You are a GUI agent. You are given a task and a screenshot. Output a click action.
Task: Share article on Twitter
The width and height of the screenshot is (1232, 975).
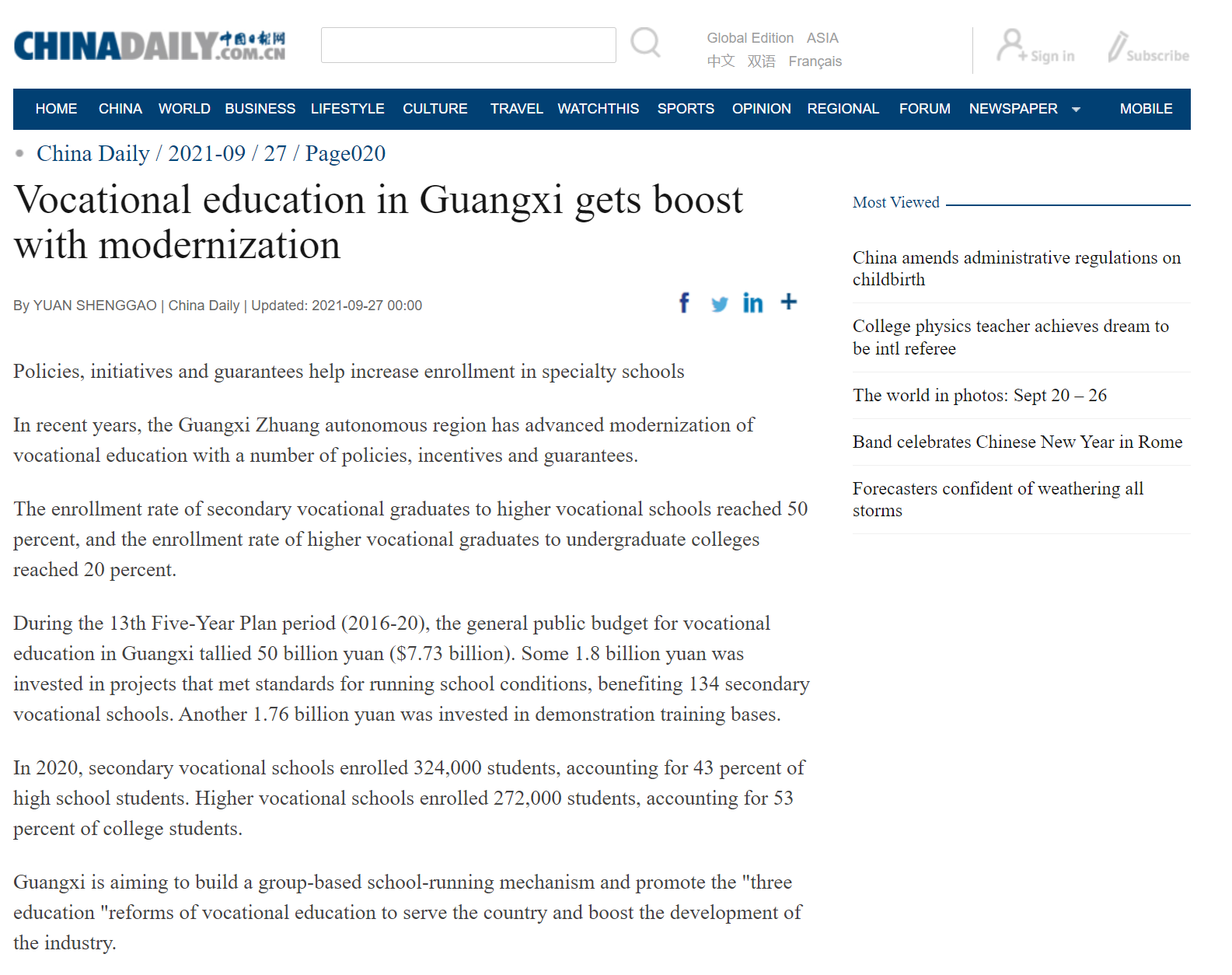point(719,303)
